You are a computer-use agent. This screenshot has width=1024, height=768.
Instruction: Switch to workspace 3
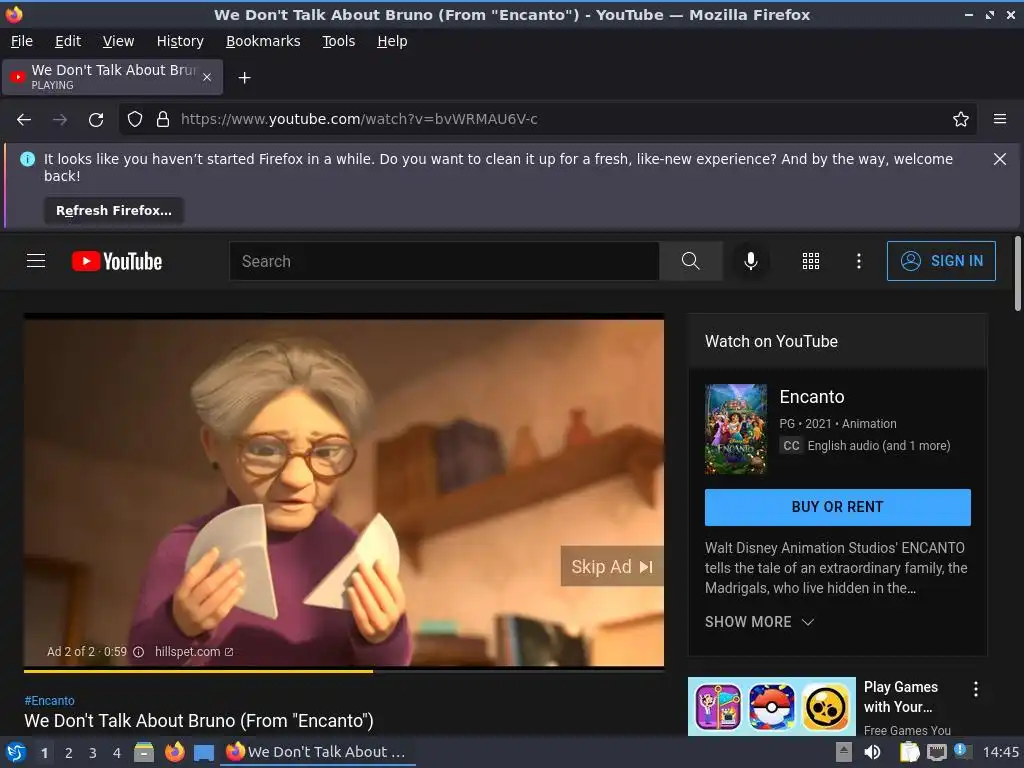93,753
